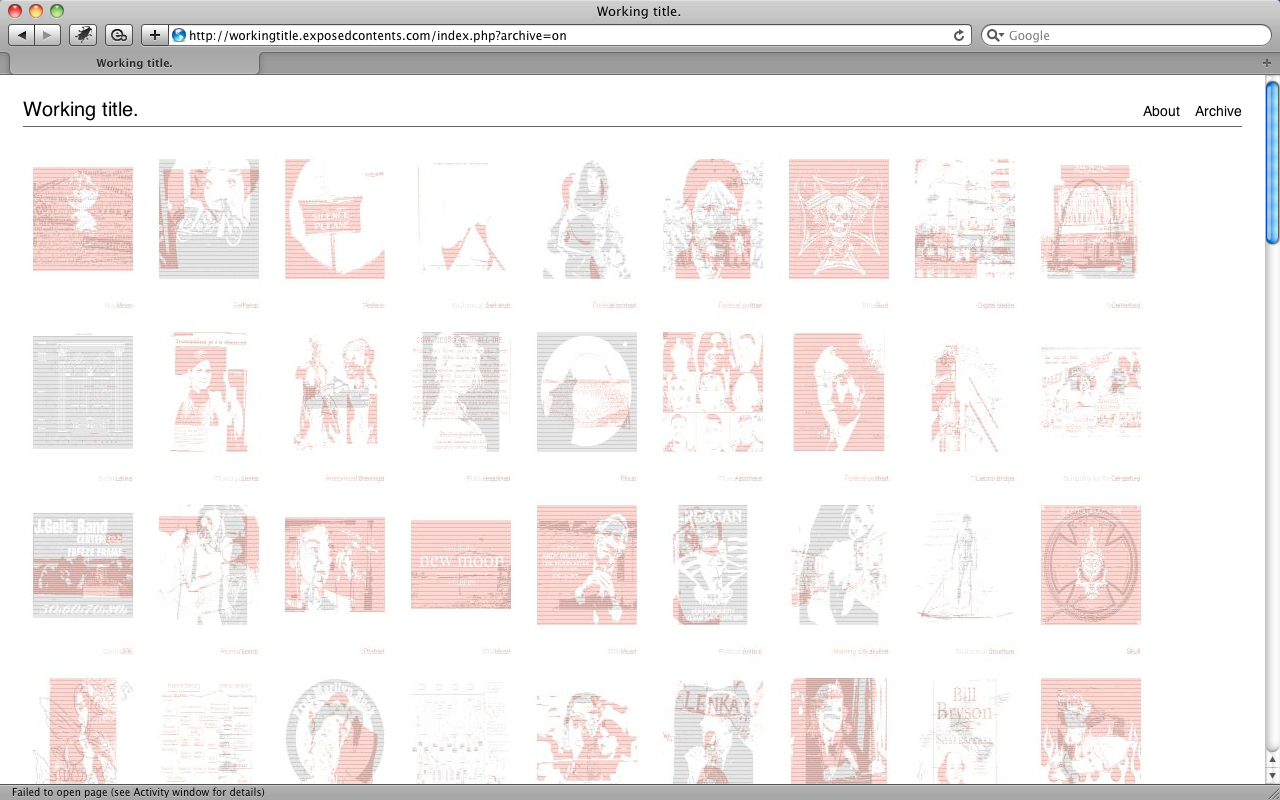The width and height of the screenshot is (1280, 800).
Task: Open the J. Geils Band poster thumbnail
Action: click(83, 565)
